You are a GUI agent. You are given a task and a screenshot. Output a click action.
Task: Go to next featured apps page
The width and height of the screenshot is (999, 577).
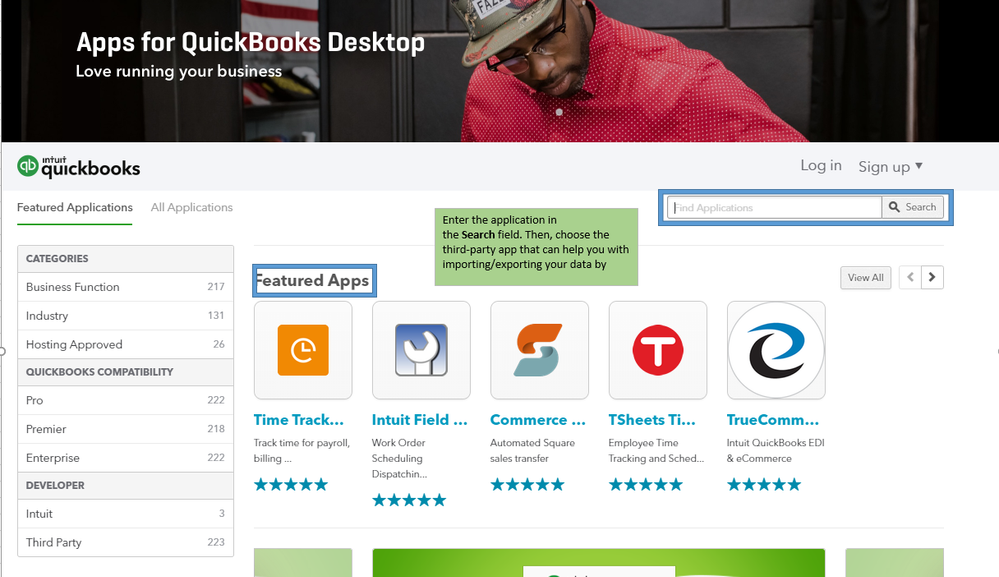[932, 277]
